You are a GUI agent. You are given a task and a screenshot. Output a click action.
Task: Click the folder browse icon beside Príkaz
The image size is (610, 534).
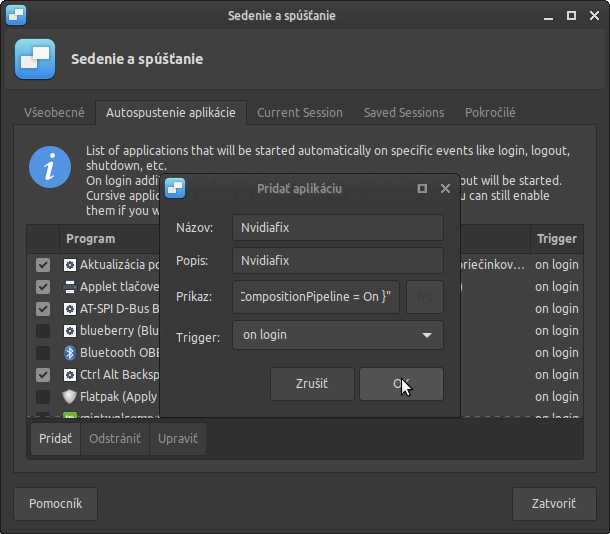425,297
